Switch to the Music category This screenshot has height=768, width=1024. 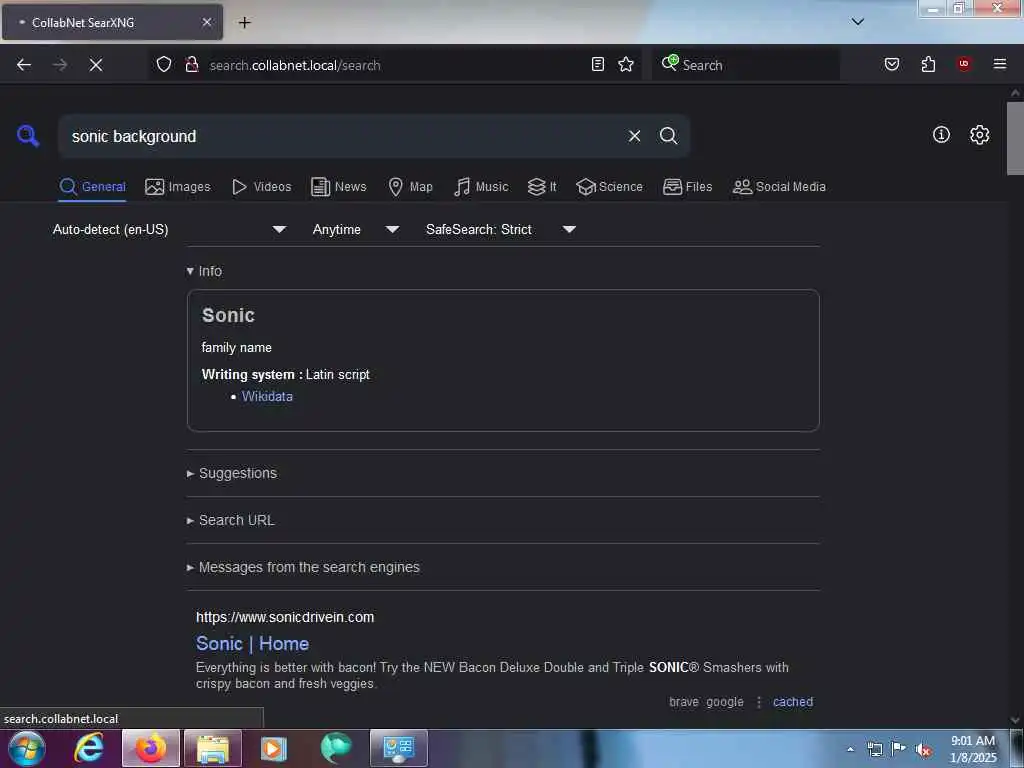tap(481, 187)
